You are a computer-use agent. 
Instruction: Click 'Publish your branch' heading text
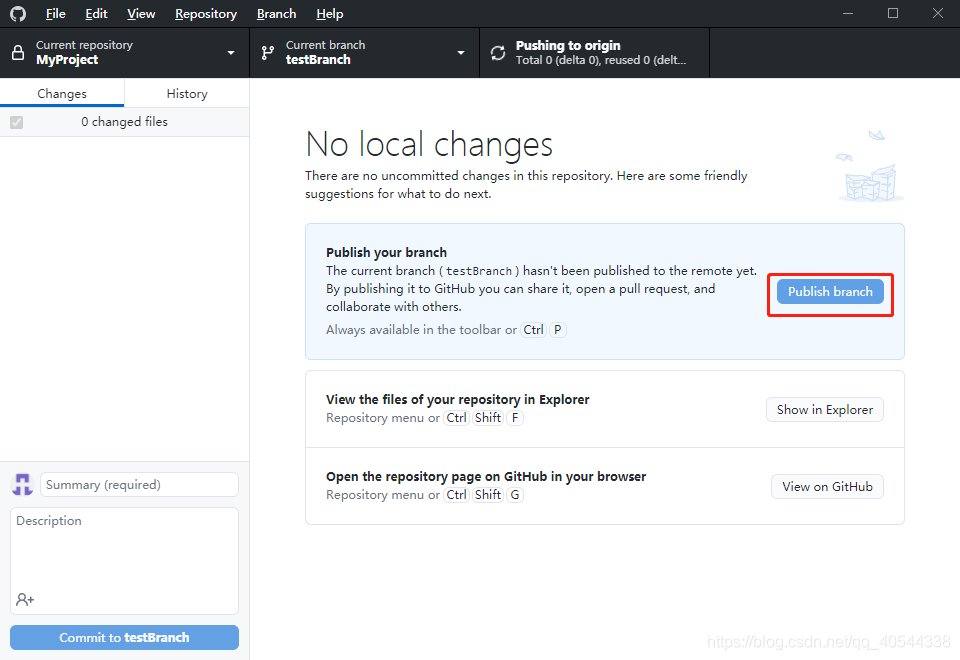[x=386, y=252]
